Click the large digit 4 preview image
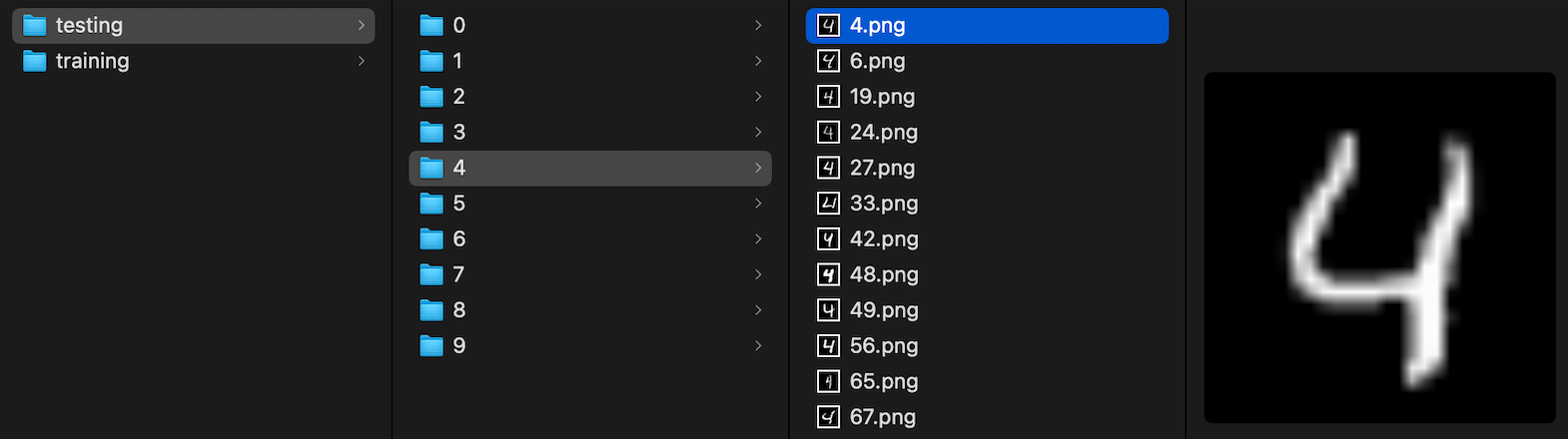 1380,247
